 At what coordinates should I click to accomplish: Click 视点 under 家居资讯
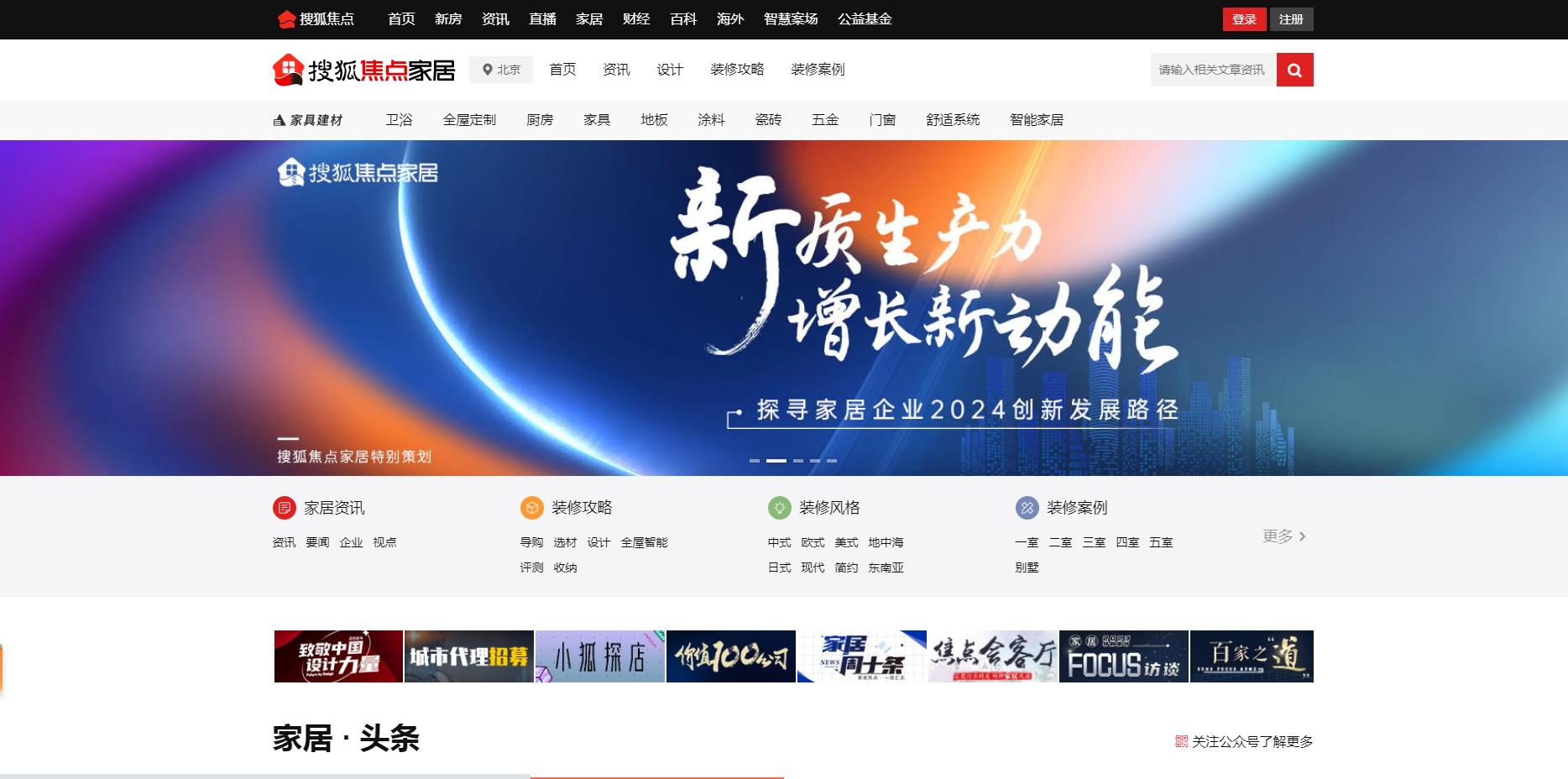(384, 542)
